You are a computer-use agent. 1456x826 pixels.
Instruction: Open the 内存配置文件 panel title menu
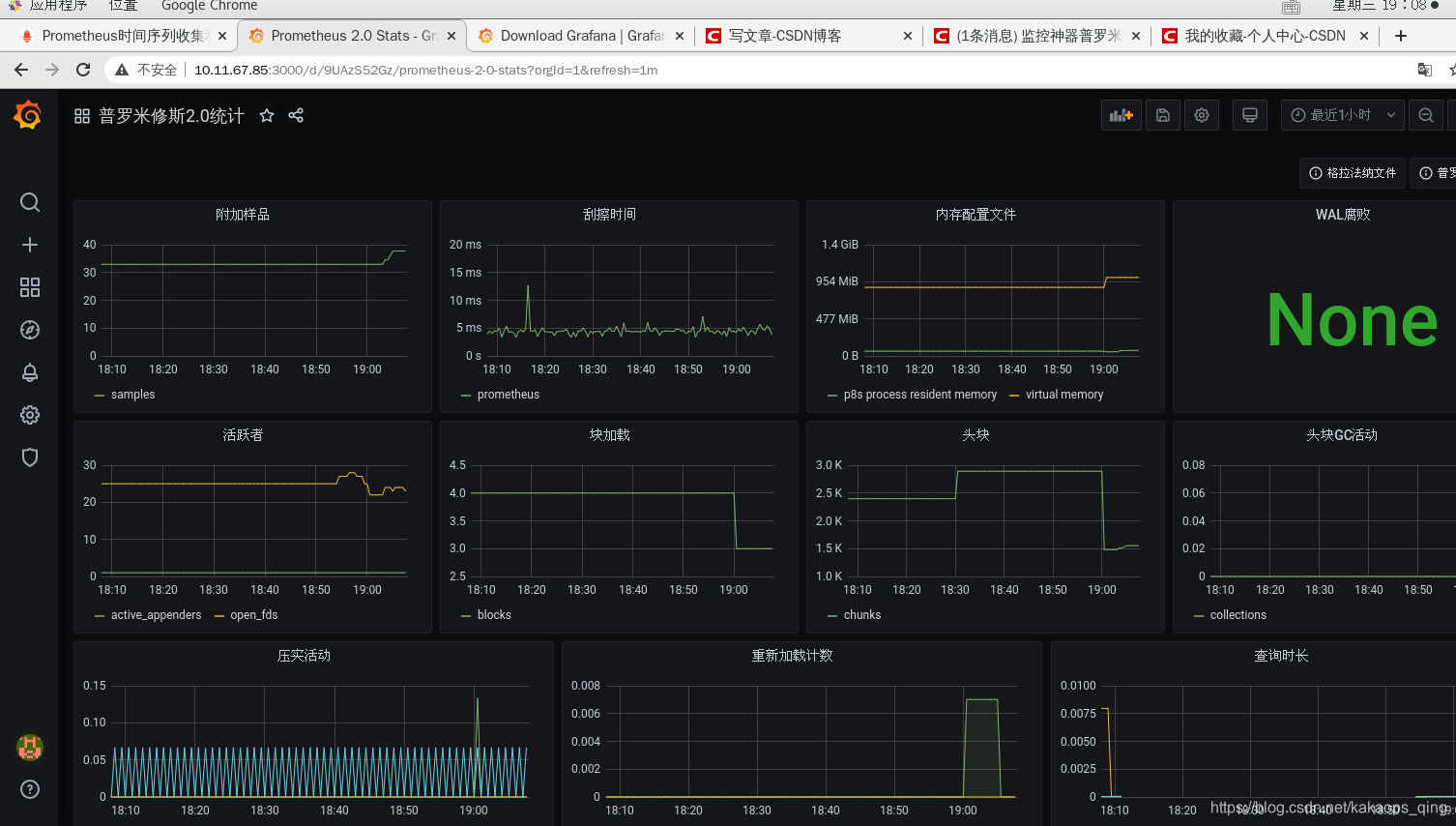pyautogui.click(x=976, y=215)
